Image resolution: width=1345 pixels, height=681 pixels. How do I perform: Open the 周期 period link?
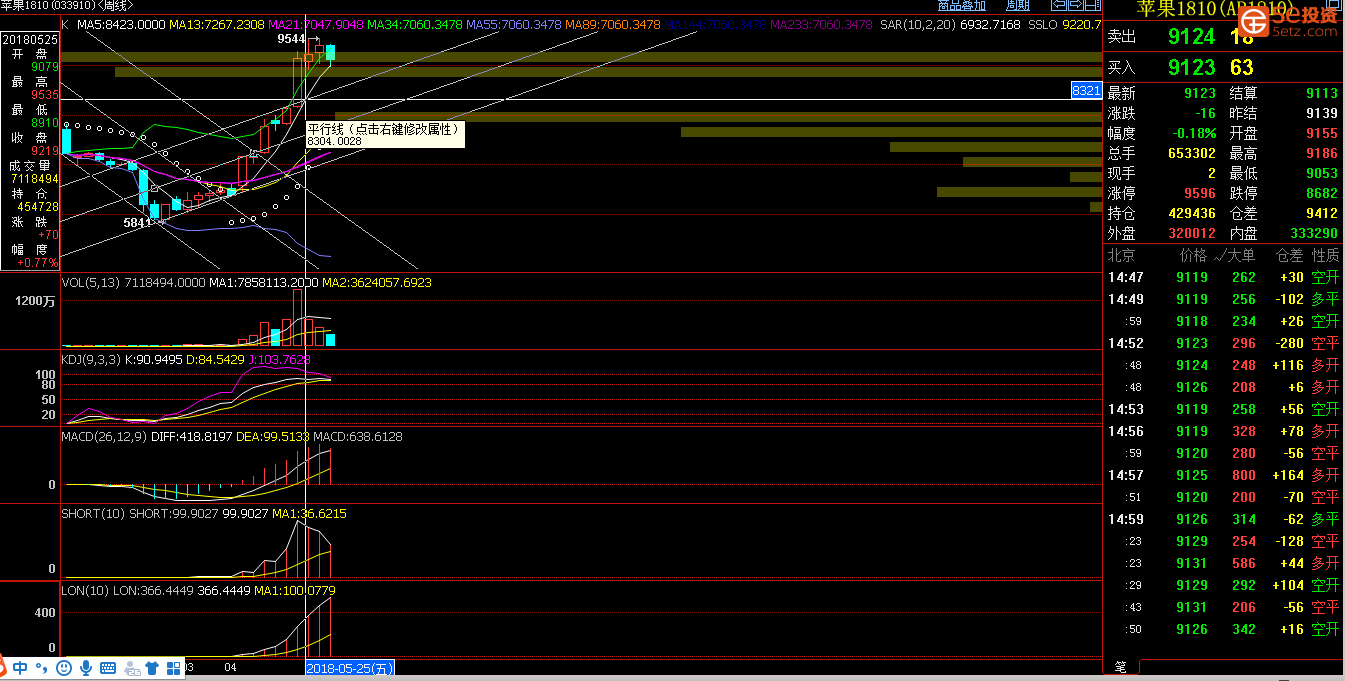pos(1017,6)
